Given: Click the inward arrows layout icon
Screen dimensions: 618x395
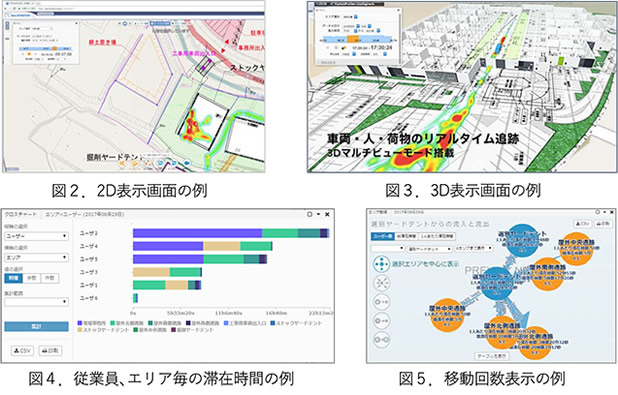Looking at the screenshot, I should 381,283.
